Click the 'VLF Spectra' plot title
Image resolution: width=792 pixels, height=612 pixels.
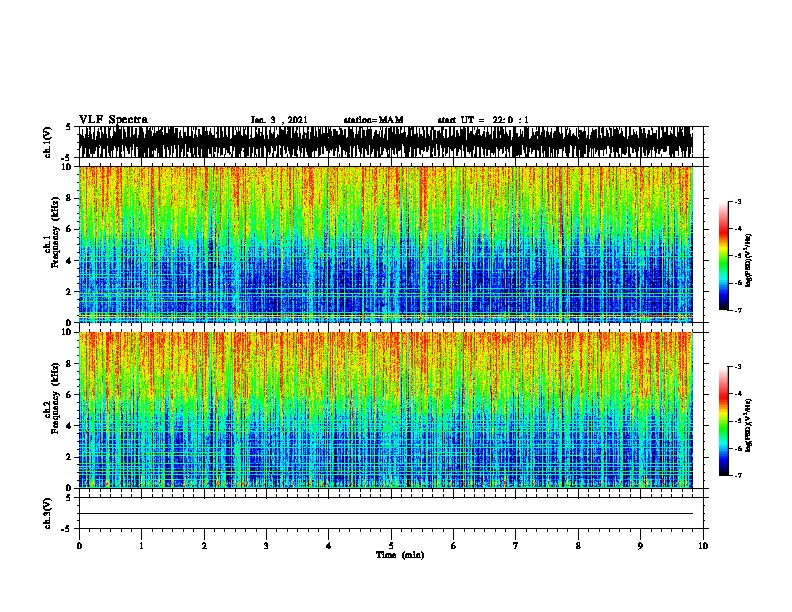(113, 120)
